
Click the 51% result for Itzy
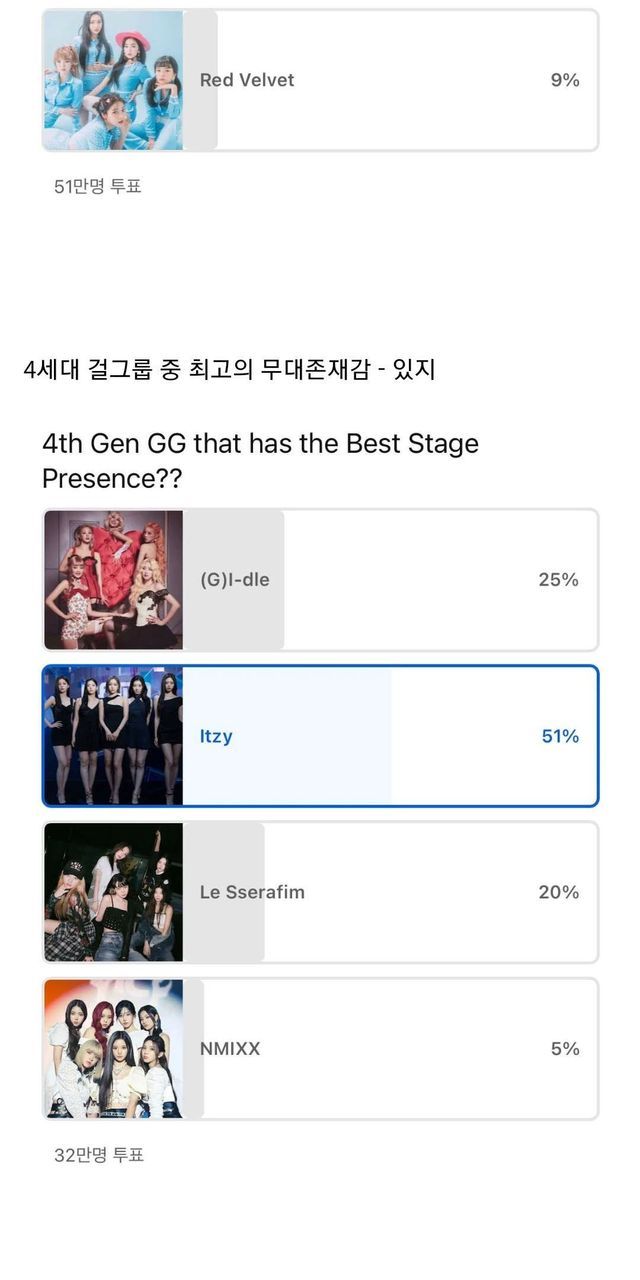(560, 736)
